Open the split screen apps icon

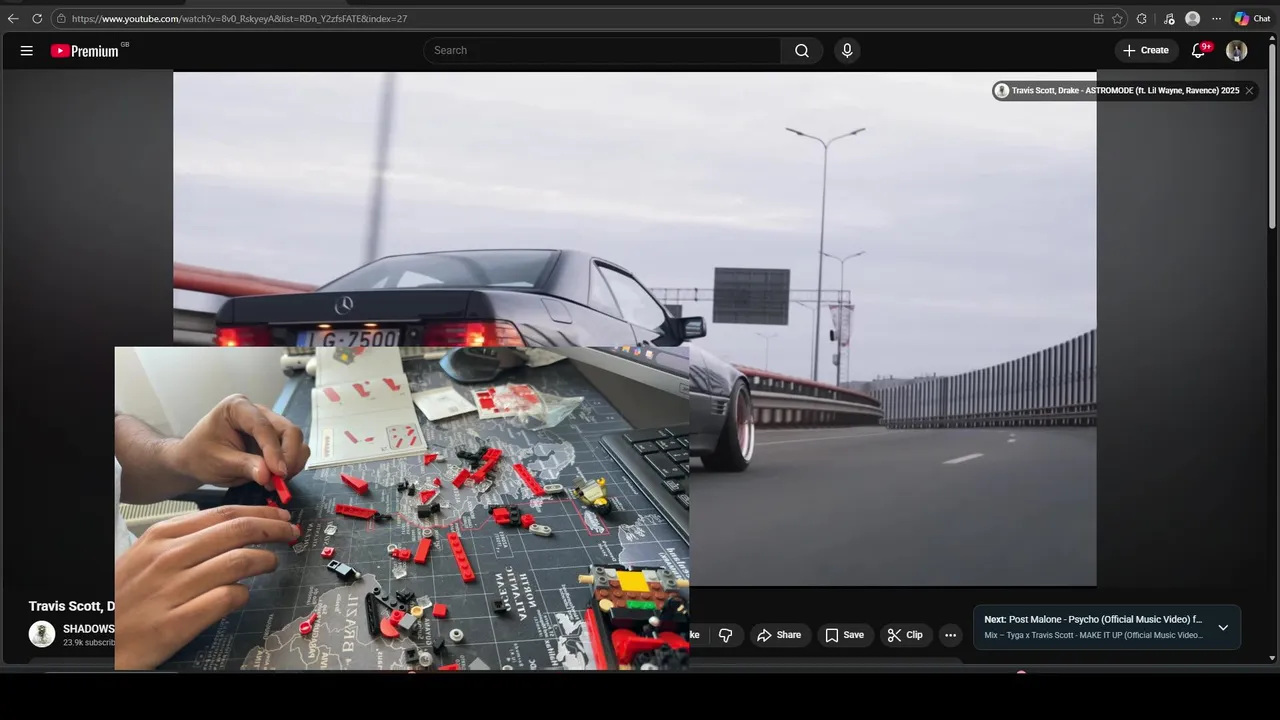click(x=1098, y=18)
